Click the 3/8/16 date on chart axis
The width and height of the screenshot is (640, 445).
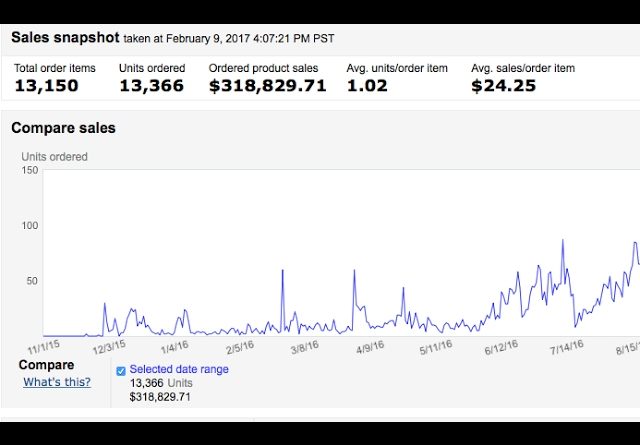pyautogui.click(x=304, y=347)
